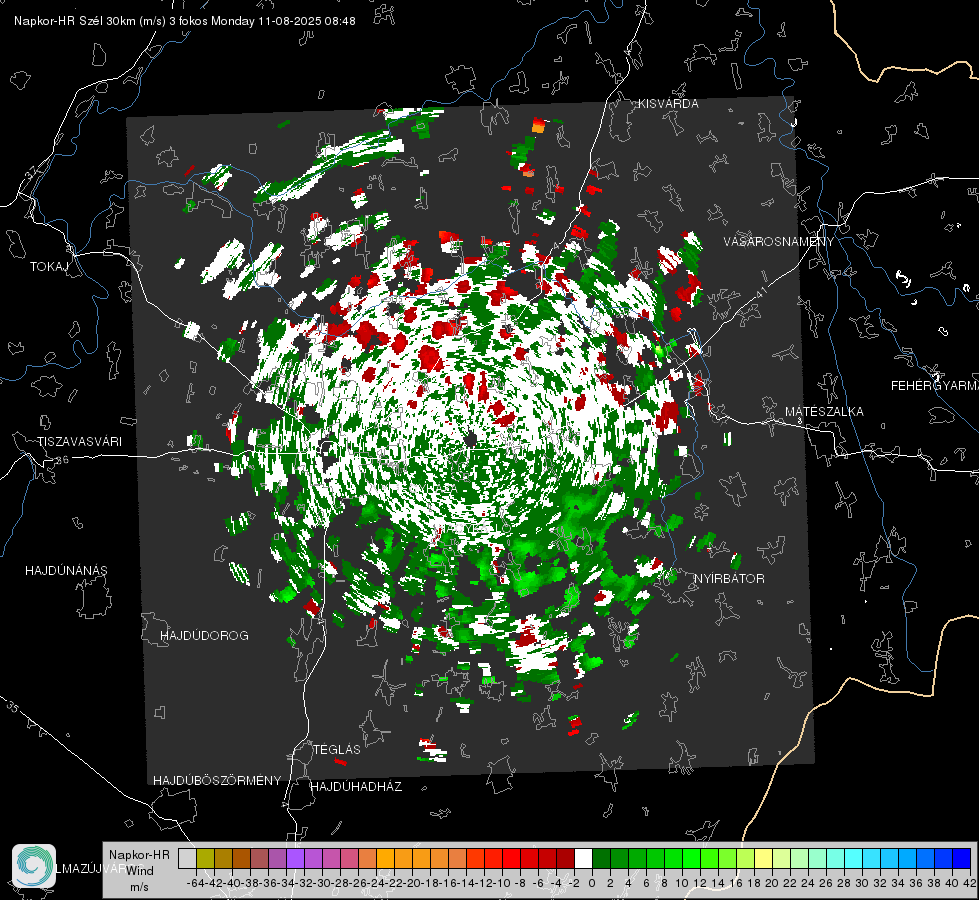Click the brown swatch between -40 and -38
Viewport: 979px width, 900px height.
coord(241,858)
